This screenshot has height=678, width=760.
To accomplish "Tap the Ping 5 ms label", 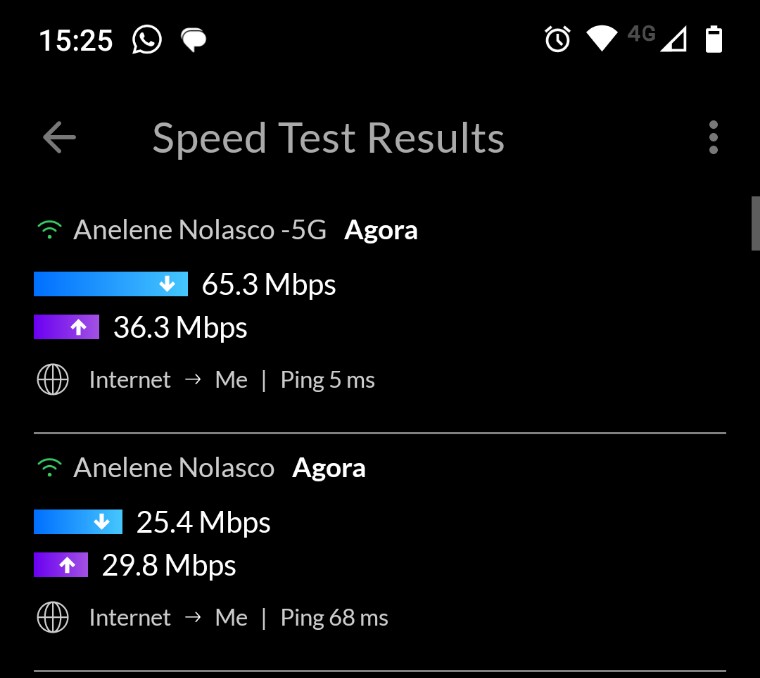I will coord(327,380).
